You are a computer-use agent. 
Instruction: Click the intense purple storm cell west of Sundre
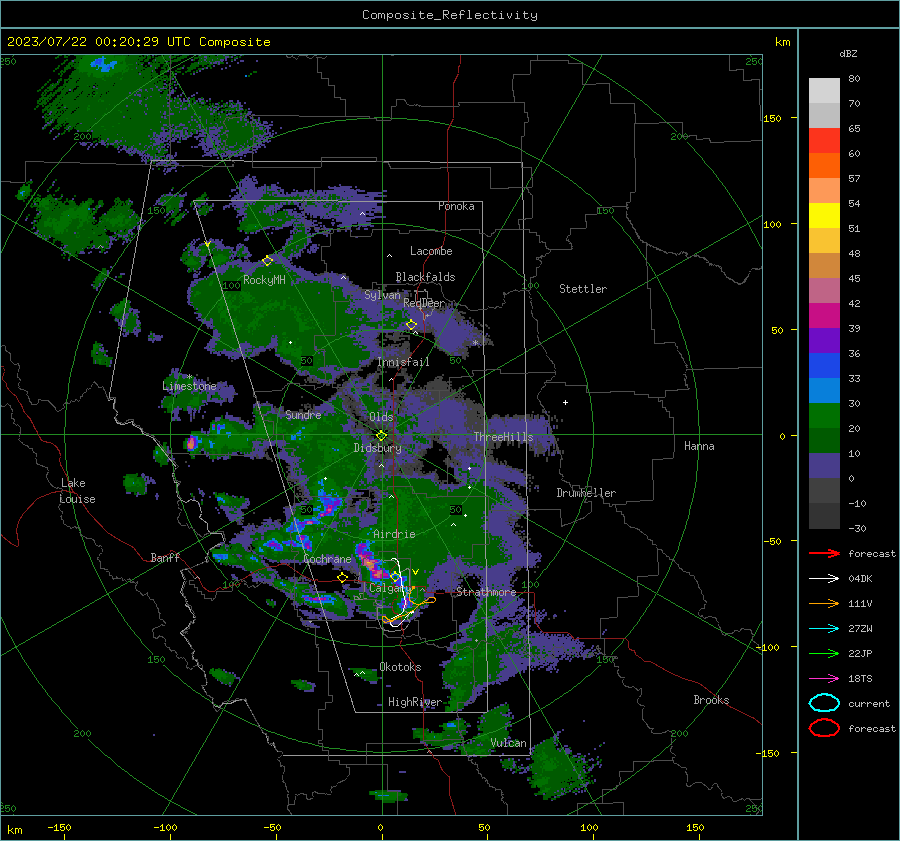192,443
